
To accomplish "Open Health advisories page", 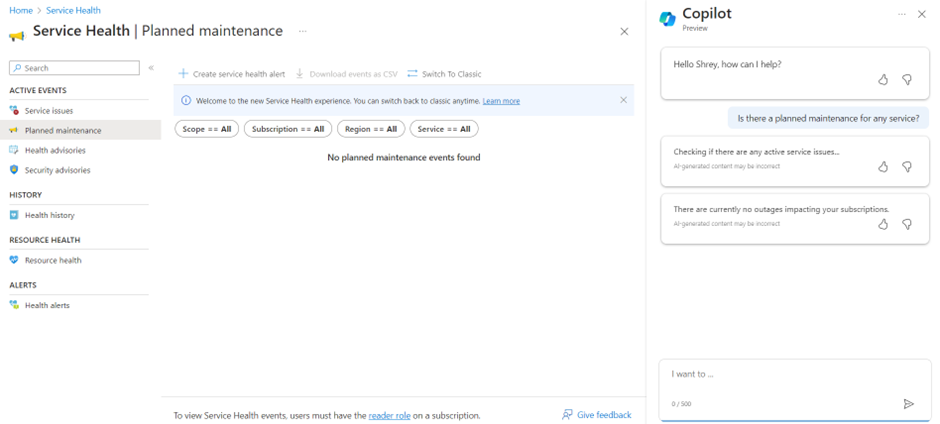I will pos(55,150).
